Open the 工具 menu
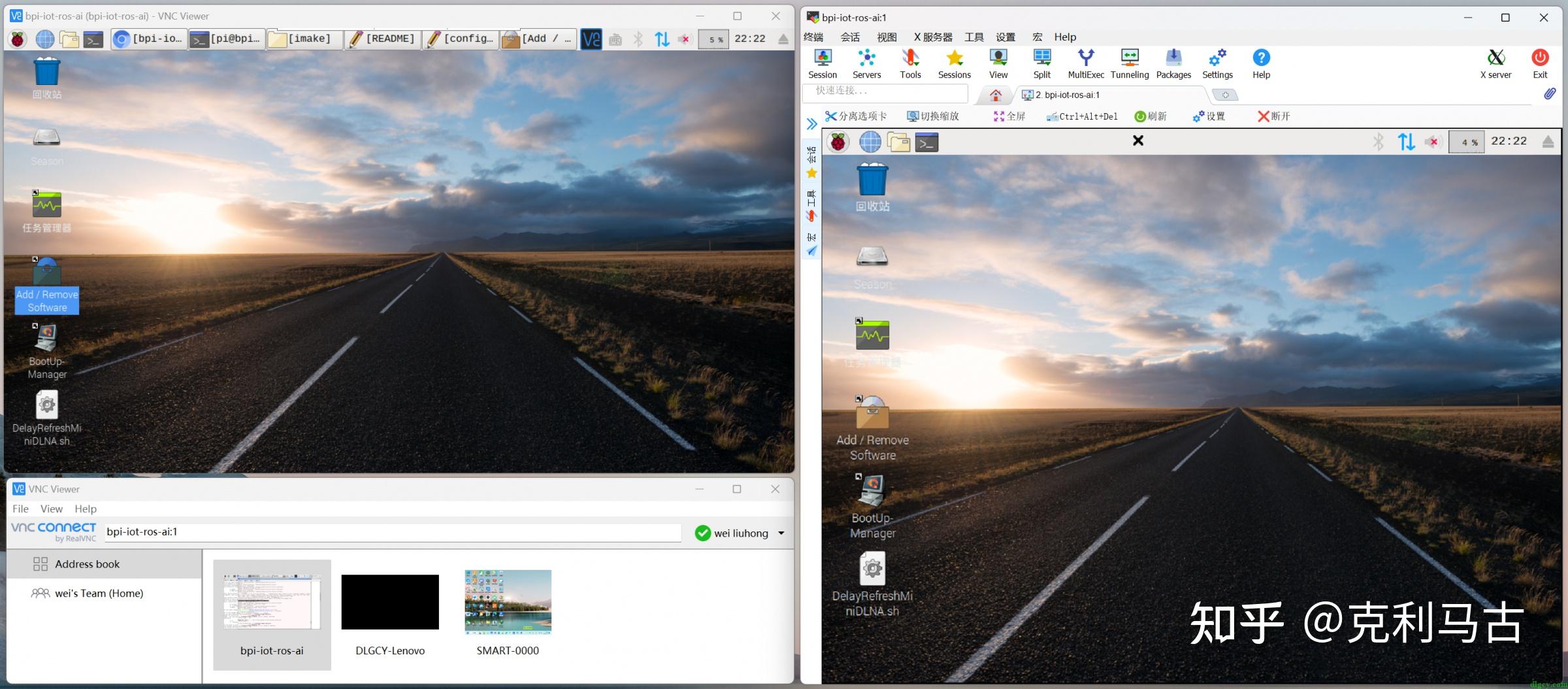Viewport: 1568px width, 689px height. [x=974, y=37]
